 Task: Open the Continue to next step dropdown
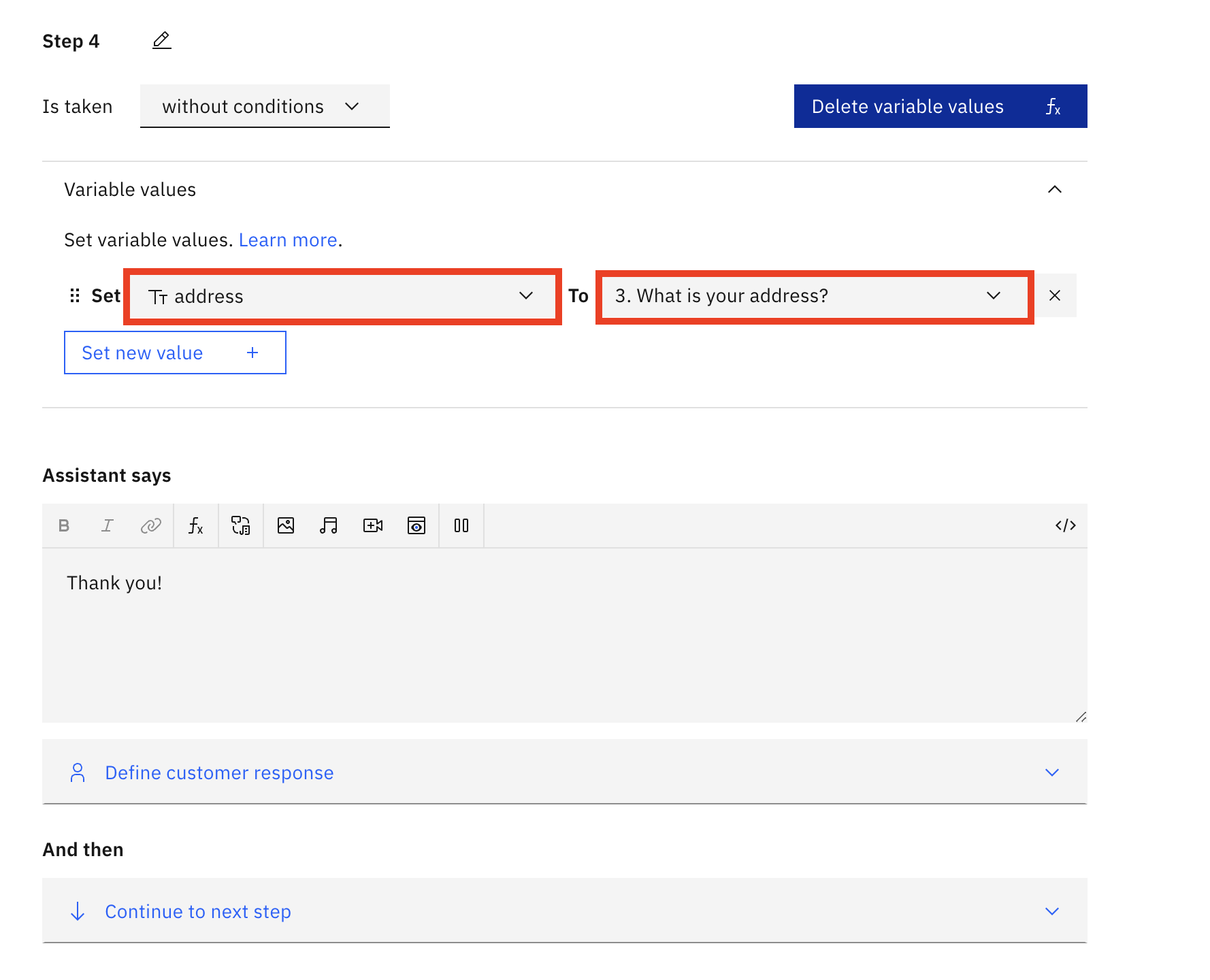click(565, 911)
